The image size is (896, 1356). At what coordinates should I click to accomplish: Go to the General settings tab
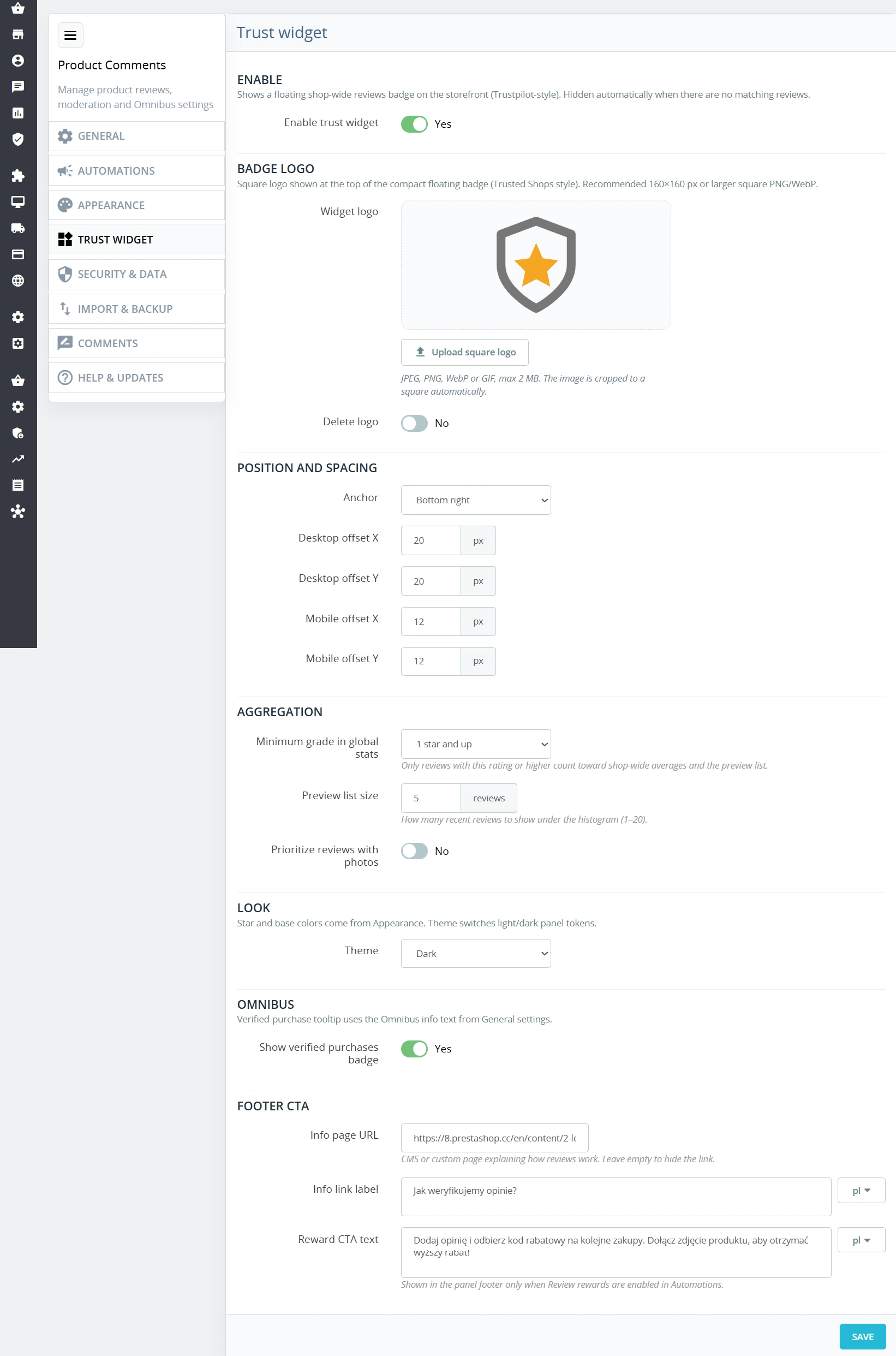pos(136,136)
